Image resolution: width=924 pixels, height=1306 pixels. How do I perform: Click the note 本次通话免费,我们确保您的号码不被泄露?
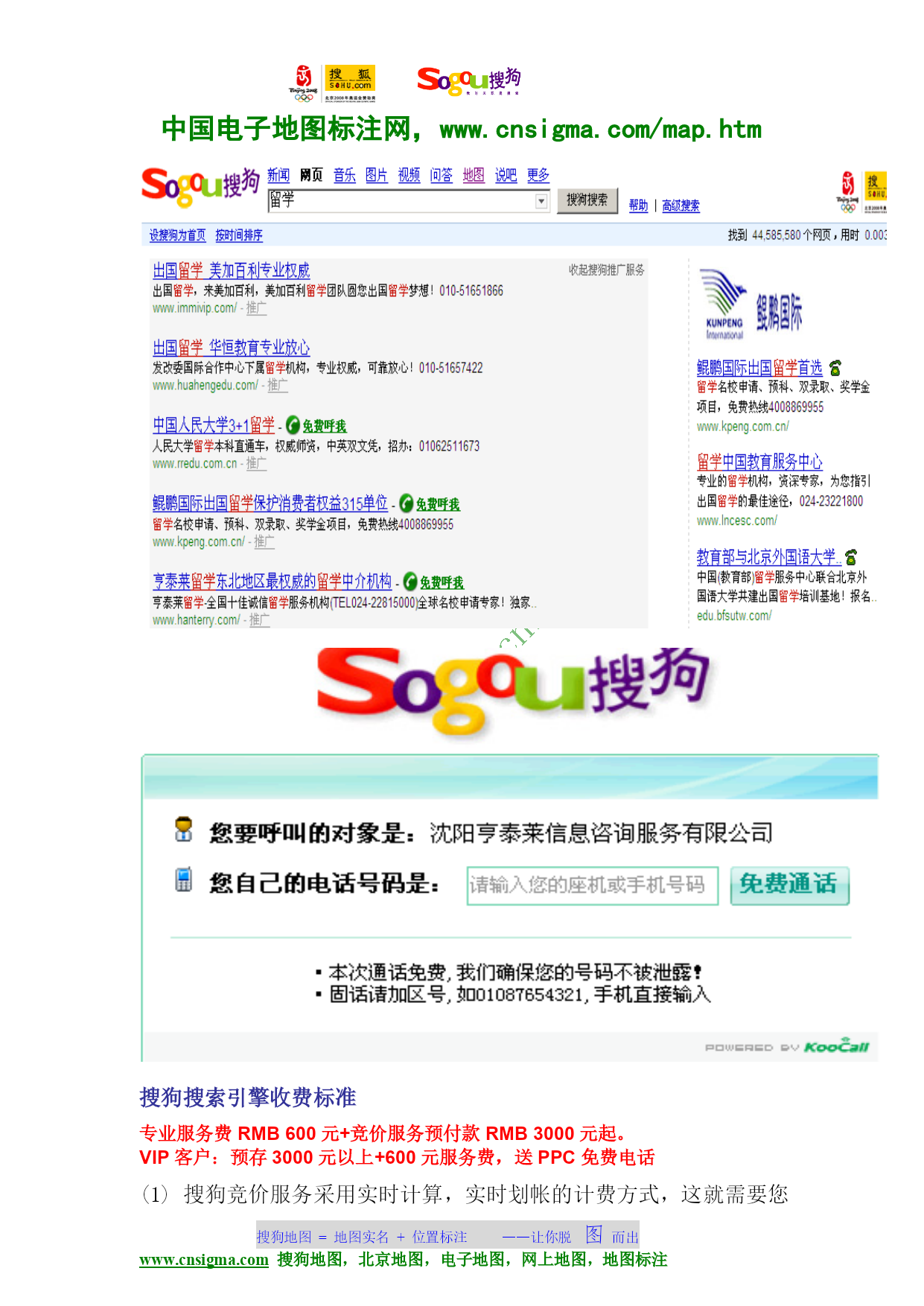pos(515,972)
